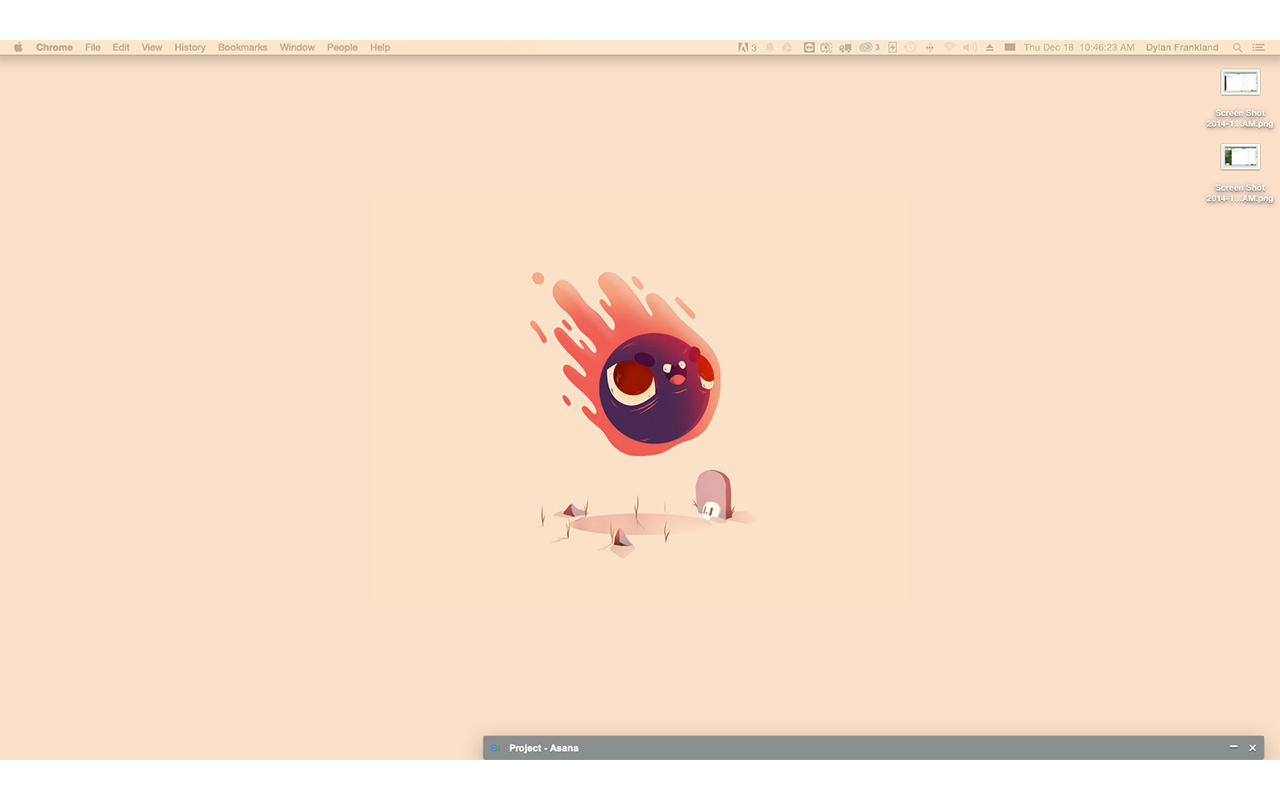Open the volume speaker icon in menu bar
This screenshot has height=800, width=1280.
click(970, 47)
